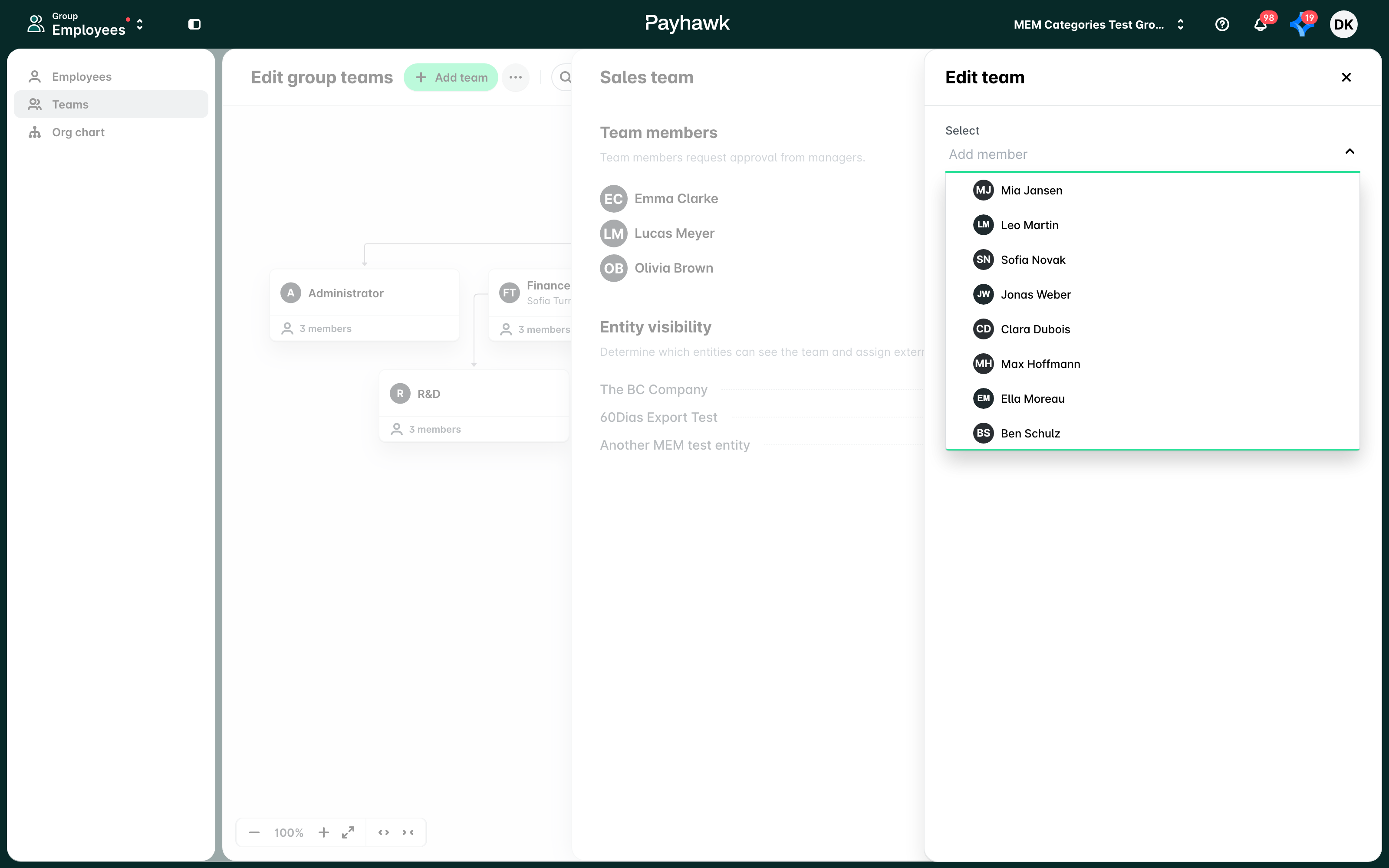This screenshot has height=868, width=1389.
Task: Zoom out with the minus icon
Action: (254, 832)
